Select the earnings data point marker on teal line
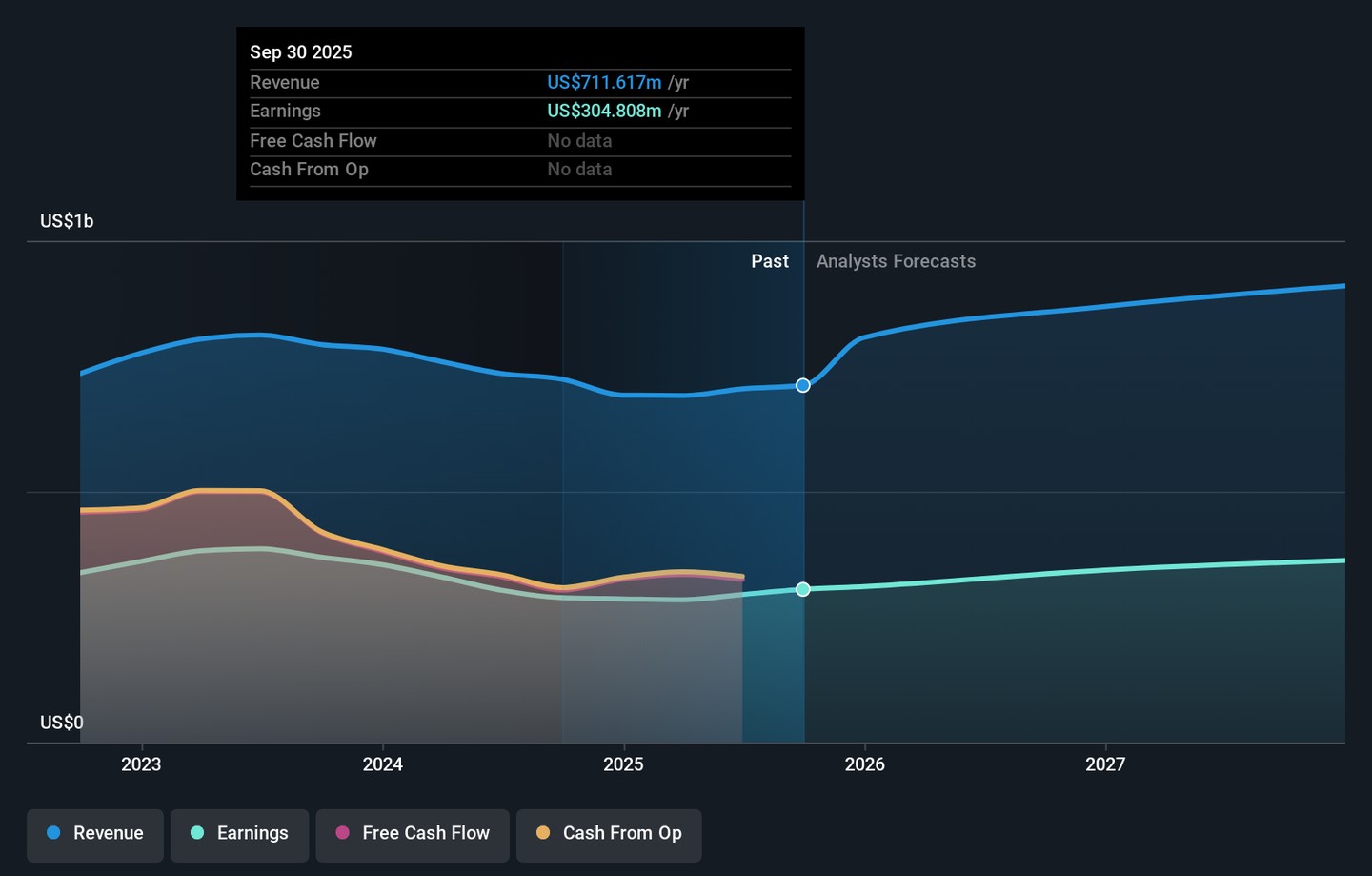The height and width of the screenshot is (876, 1372). point(803,589)
